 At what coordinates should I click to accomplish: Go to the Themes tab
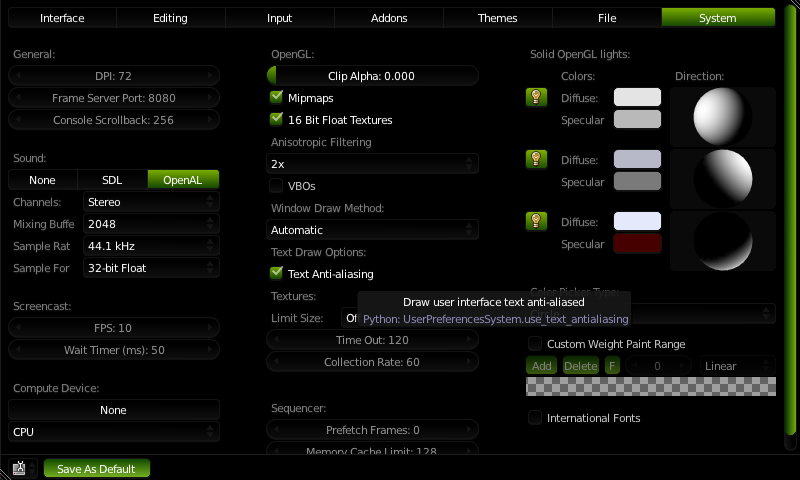pyautogui.click(x=497, y=18)
